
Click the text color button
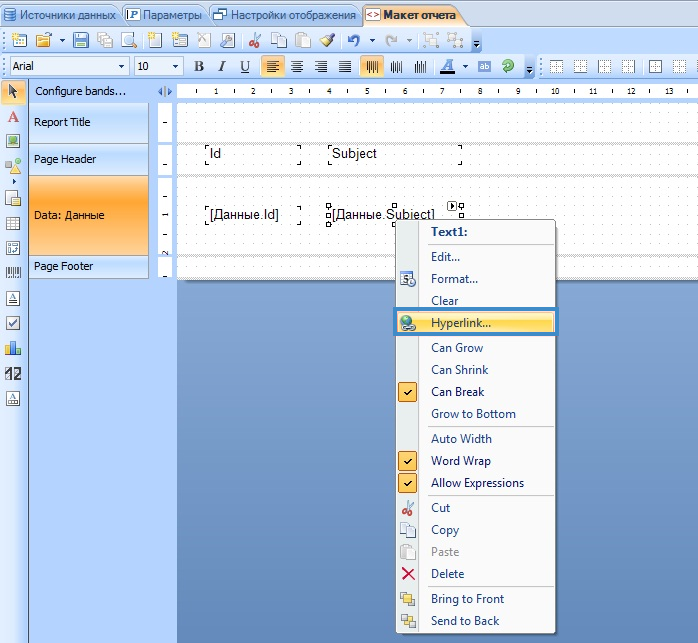[446, 67]
